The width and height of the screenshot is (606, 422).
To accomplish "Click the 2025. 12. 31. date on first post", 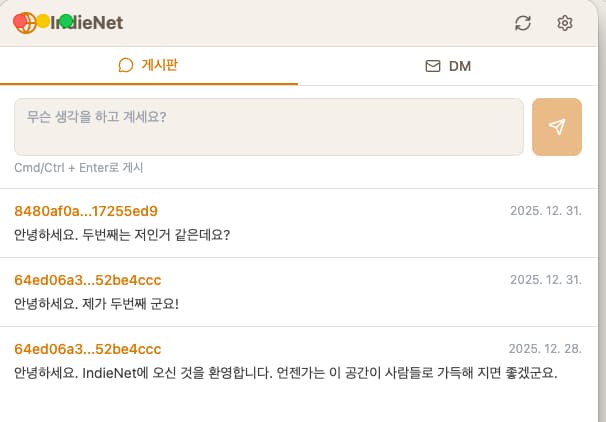I will click(545, 211).
